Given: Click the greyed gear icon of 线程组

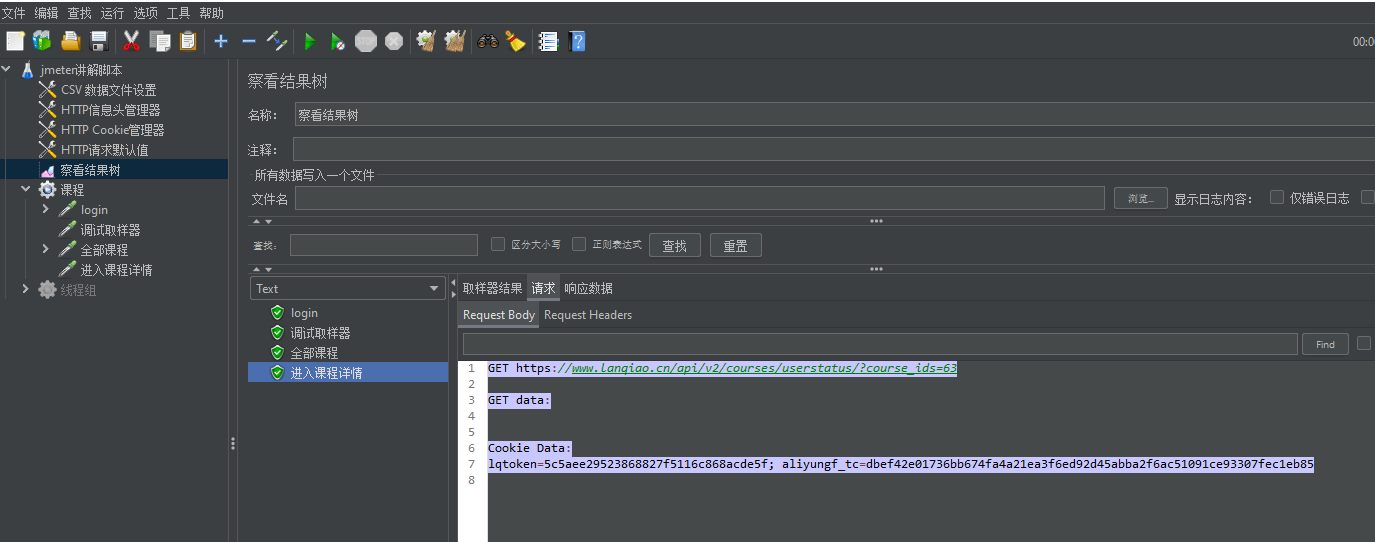Looking at the screenshot, I should pyautogui.click(x=47, y=290).
